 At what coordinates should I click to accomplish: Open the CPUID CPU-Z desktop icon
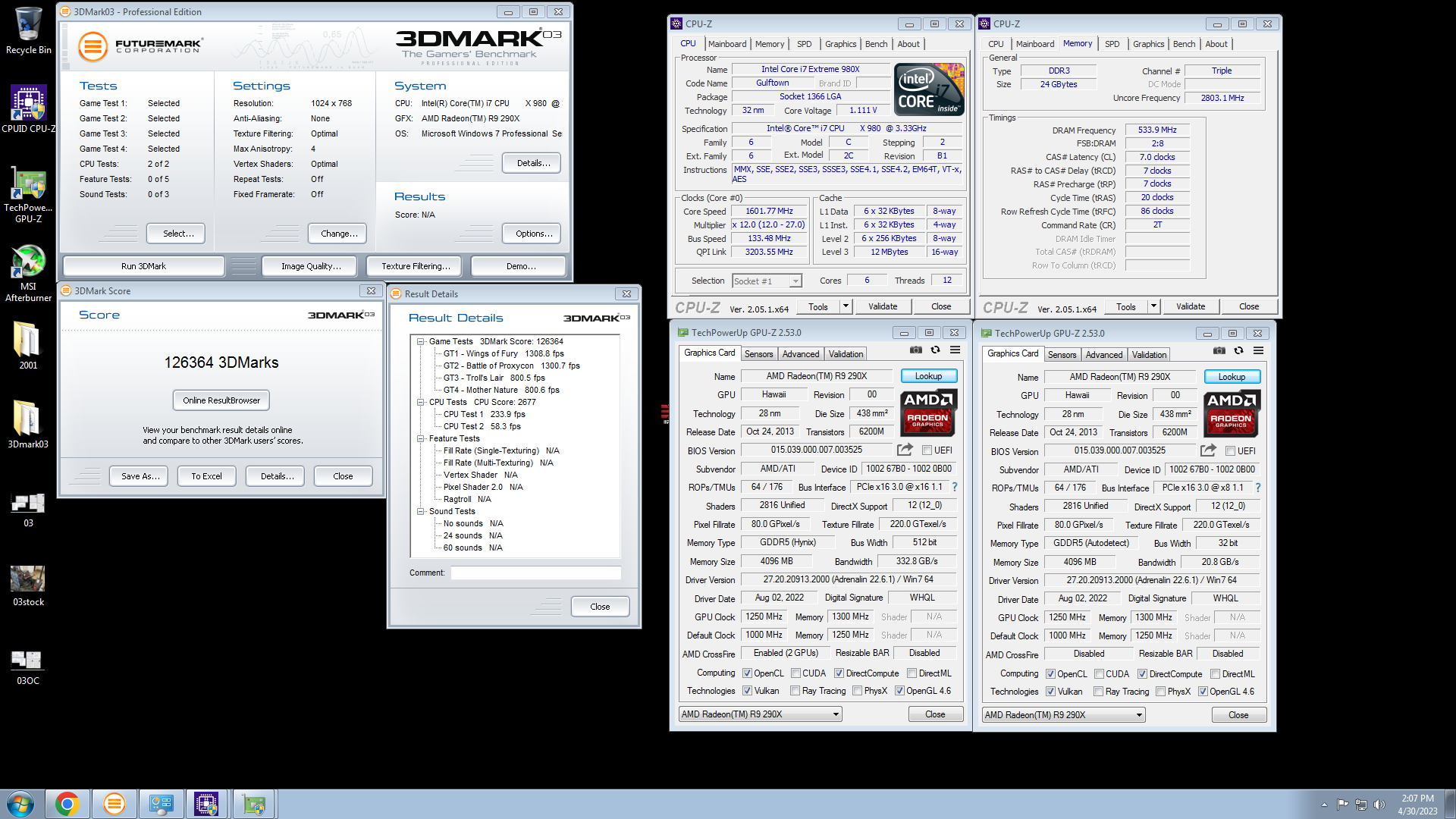point(28,108)
